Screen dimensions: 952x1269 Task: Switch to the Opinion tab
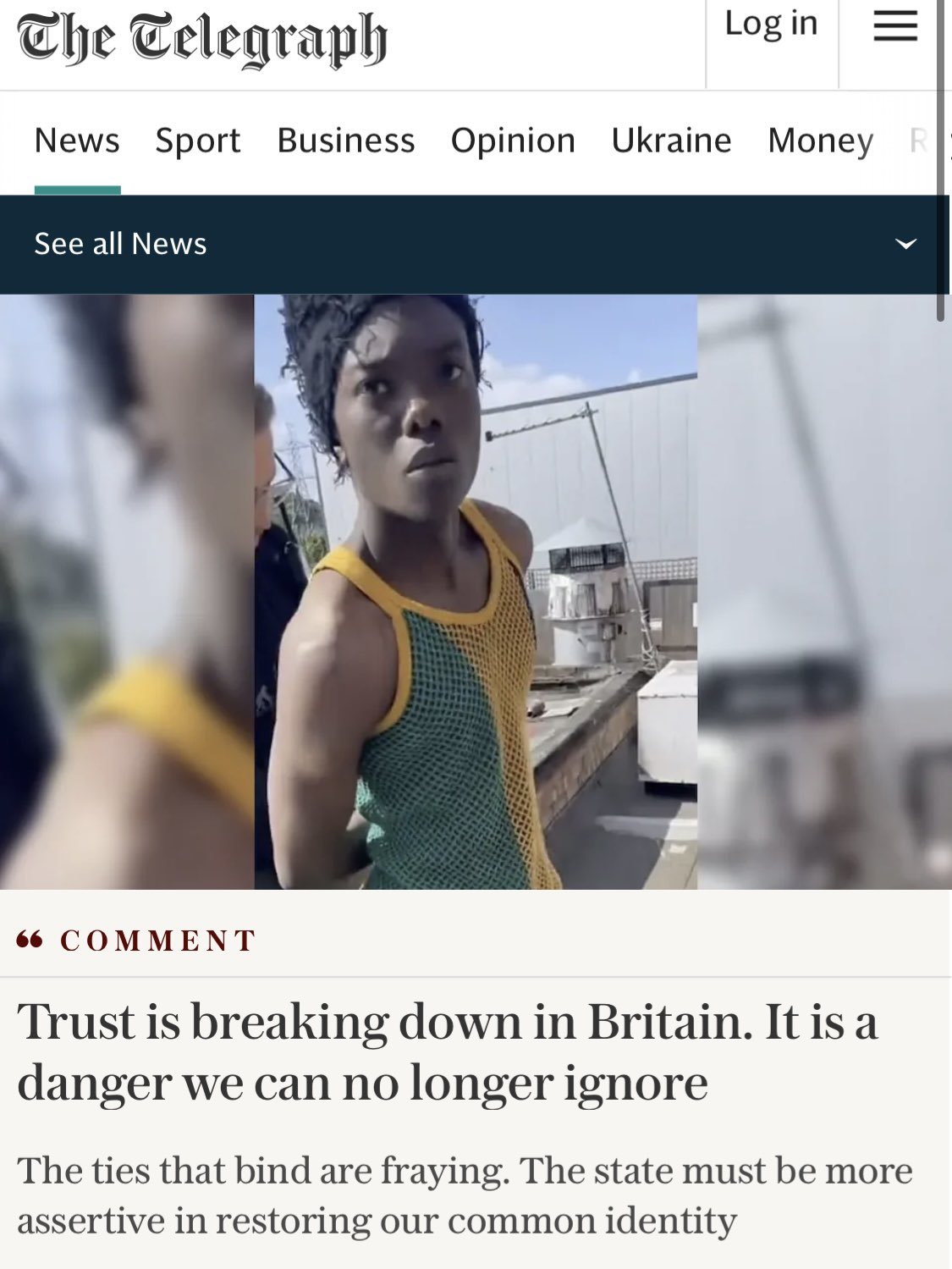coord(513,141)
